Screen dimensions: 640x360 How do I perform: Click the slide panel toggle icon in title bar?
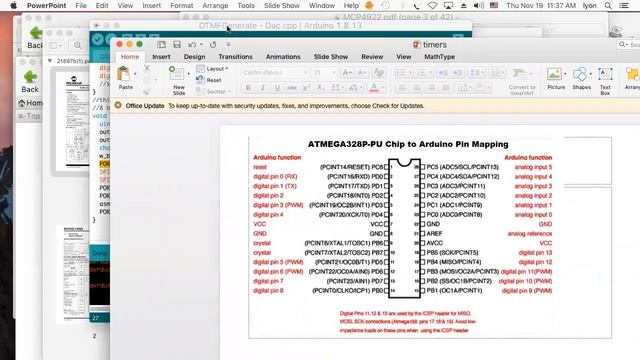pyautogui.click(x=162, y=44)
